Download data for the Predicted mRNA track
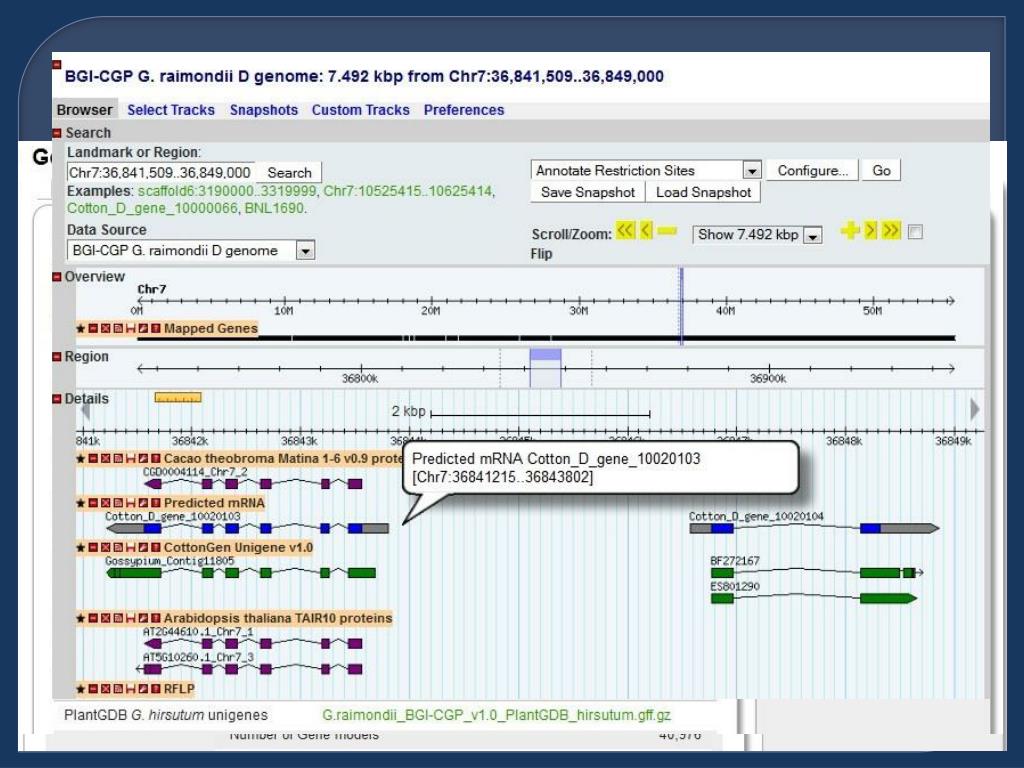 (130, 504)
